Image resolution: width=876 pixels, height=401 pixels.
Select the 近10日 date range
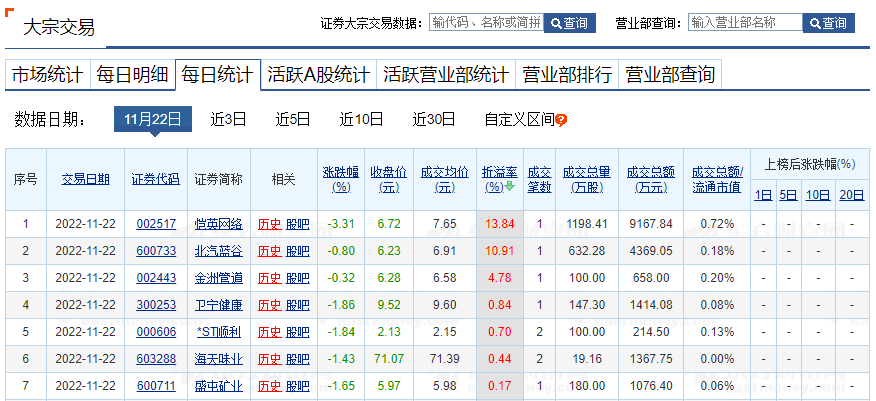361,119
